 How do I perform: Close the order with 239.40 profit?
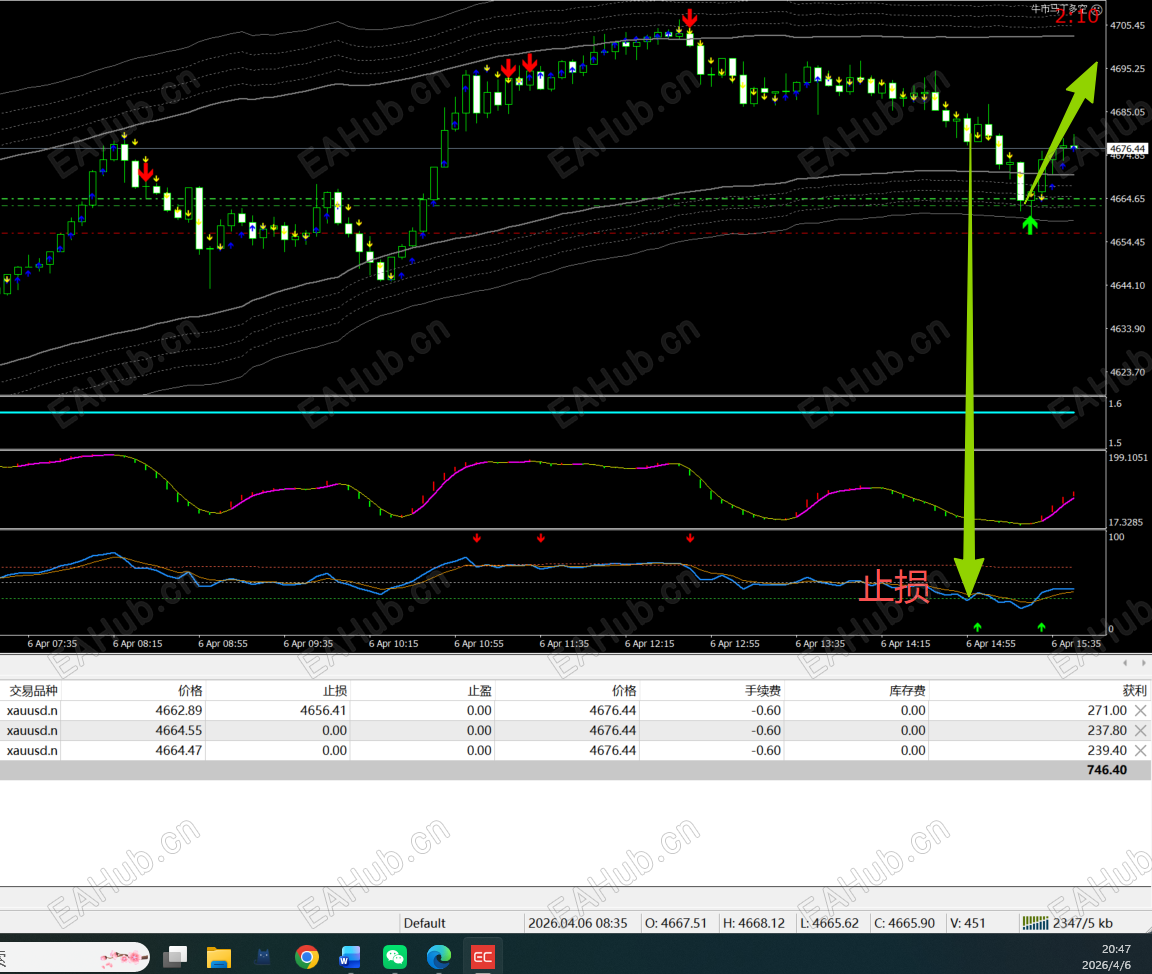[x=1140, y=751]
